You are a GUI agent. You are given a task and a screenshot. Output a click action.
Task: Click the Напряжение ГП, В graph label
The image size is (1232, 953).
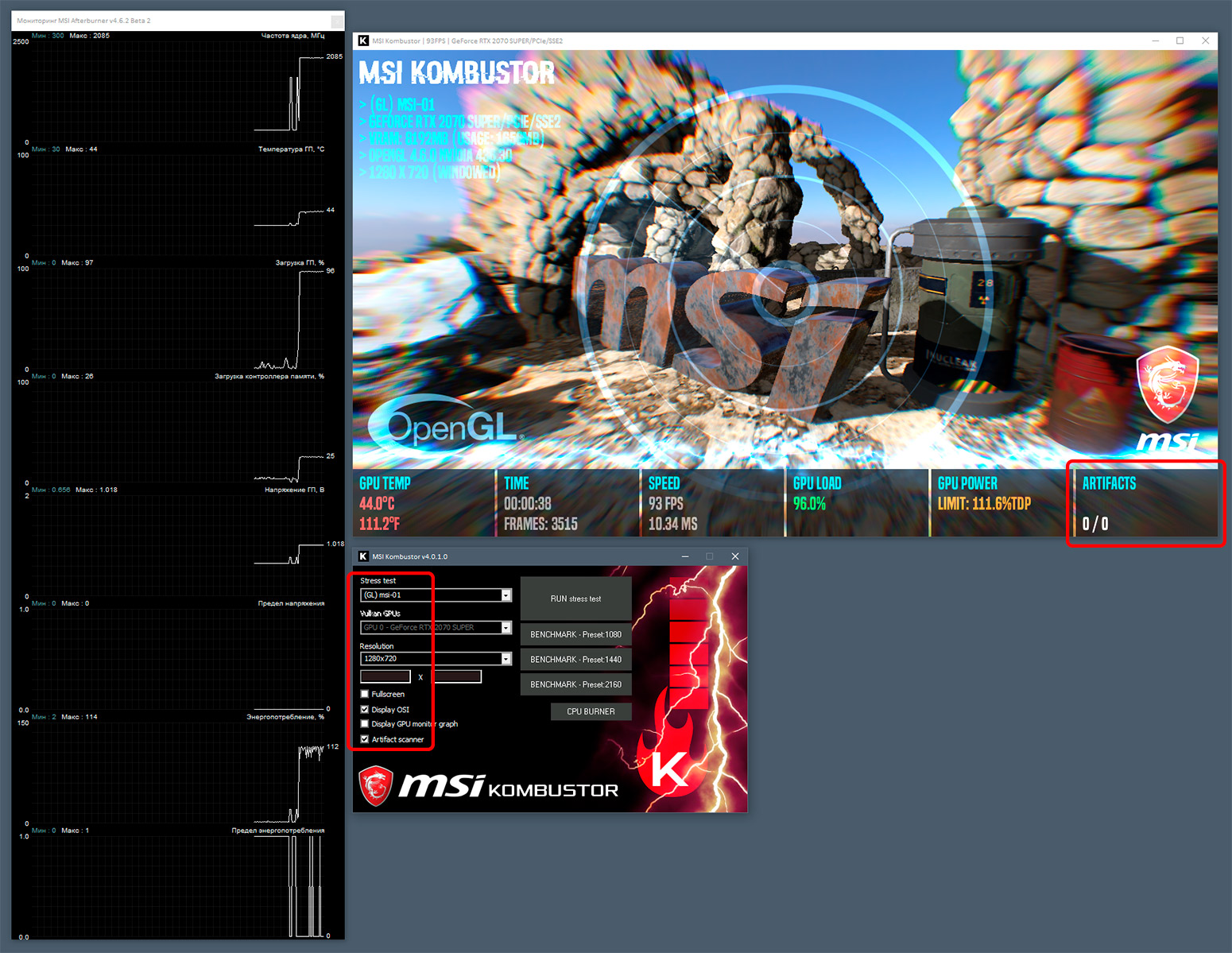point(294,490)
